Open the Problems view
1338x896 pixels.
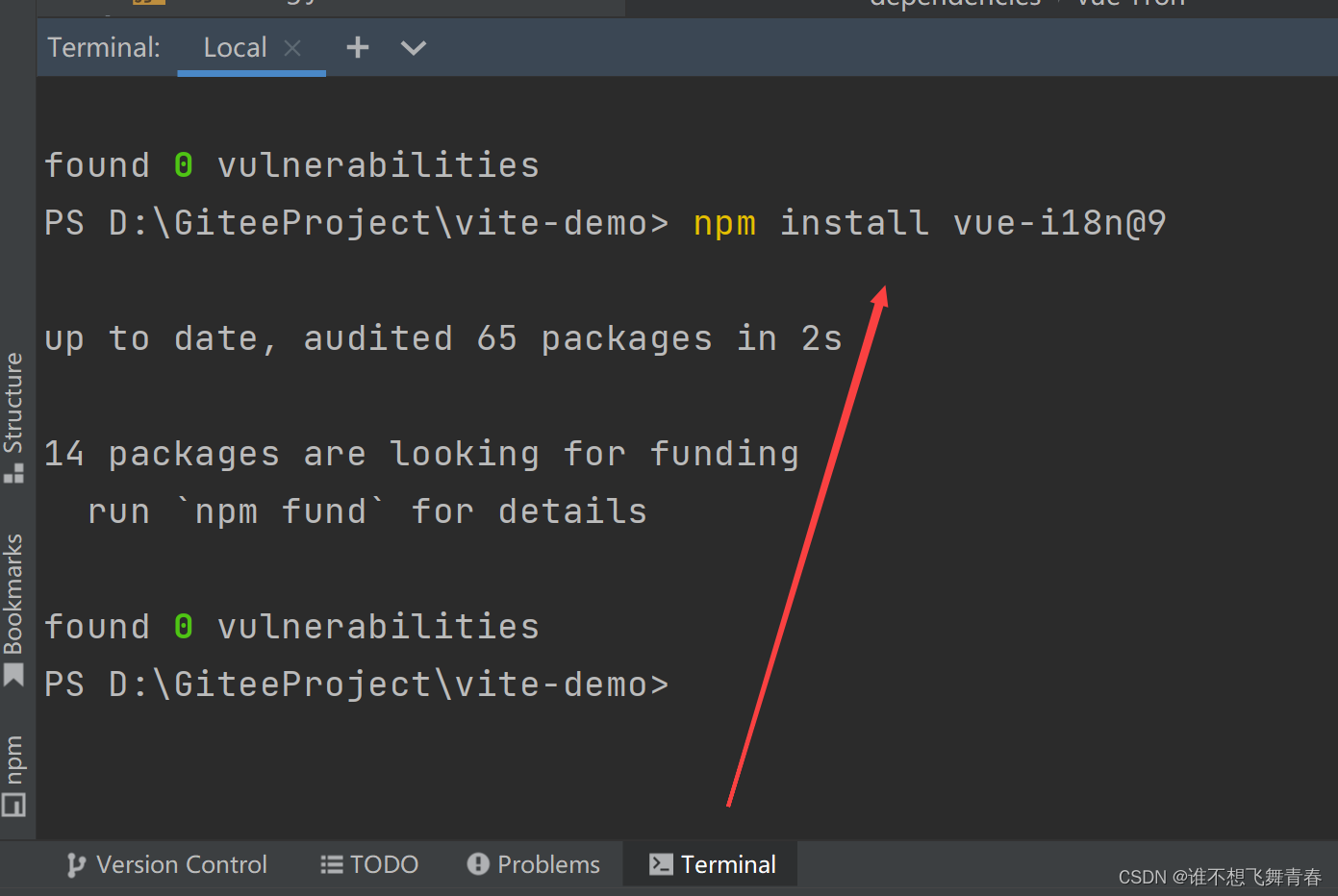[533, 863]
